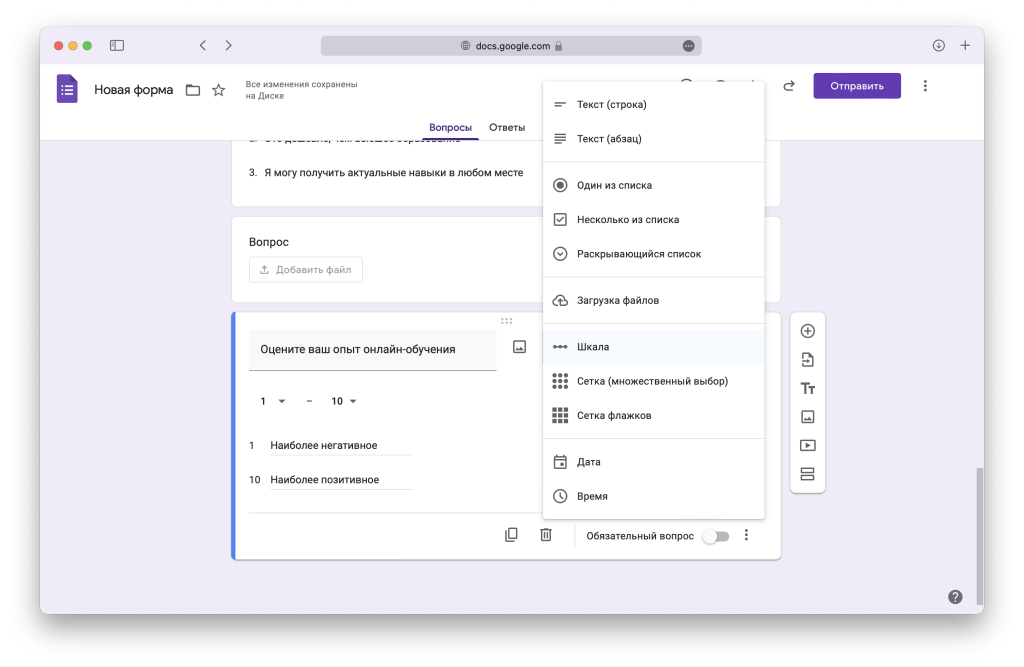Switch to the Ответы tab

coord(507,128)
